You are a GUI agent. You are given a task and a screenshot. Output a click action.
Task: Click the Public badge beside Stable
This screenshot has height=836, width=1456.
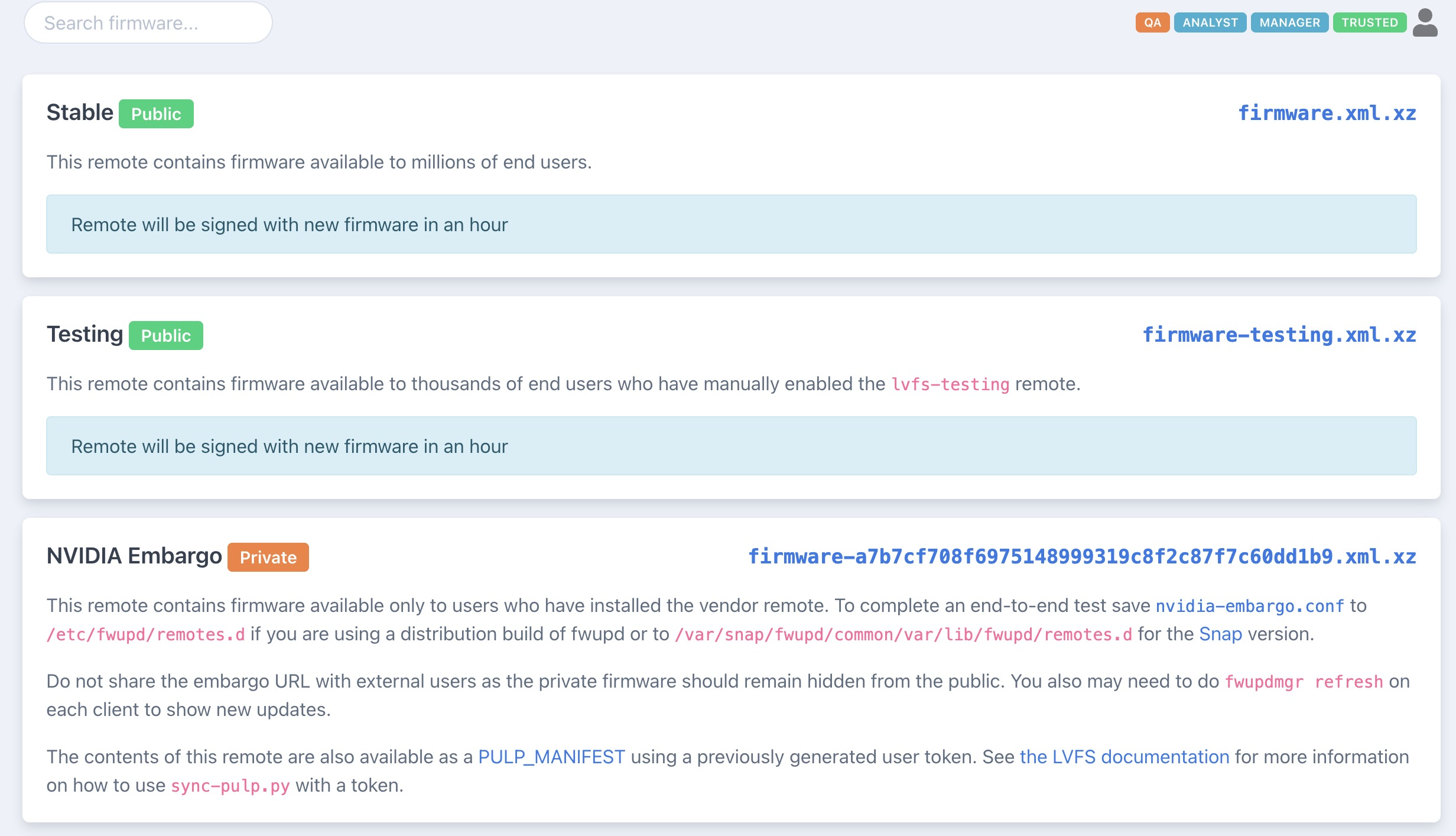point(155,114)
